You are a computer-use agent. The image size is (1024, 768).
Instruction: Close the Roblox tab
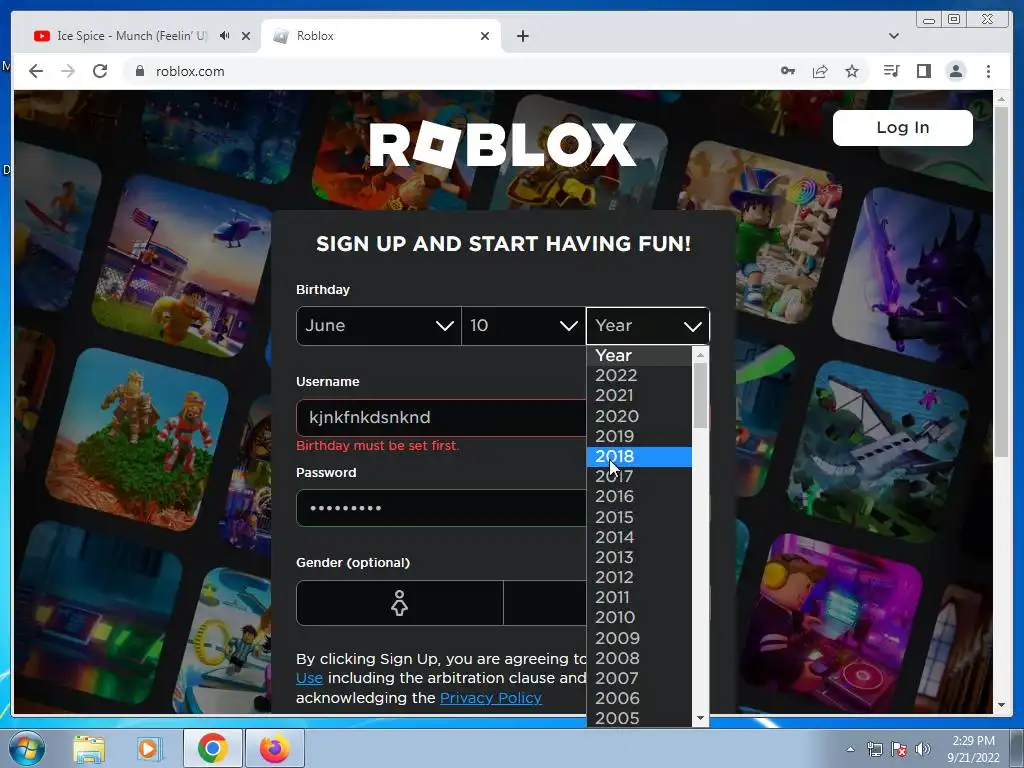[485, 36]
